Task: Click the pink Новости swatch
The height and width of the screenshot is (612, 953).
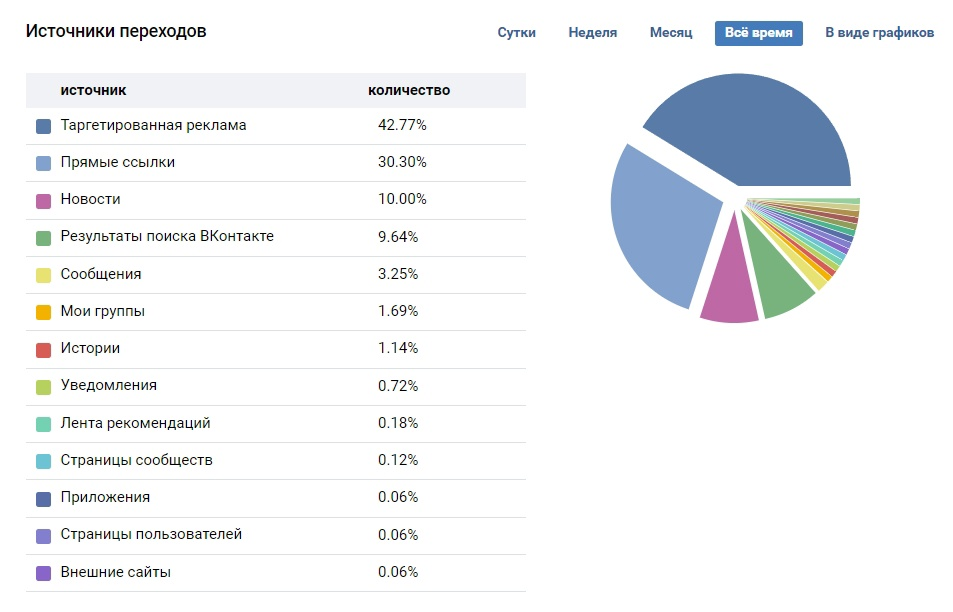Action: click(x=43, y=201)
